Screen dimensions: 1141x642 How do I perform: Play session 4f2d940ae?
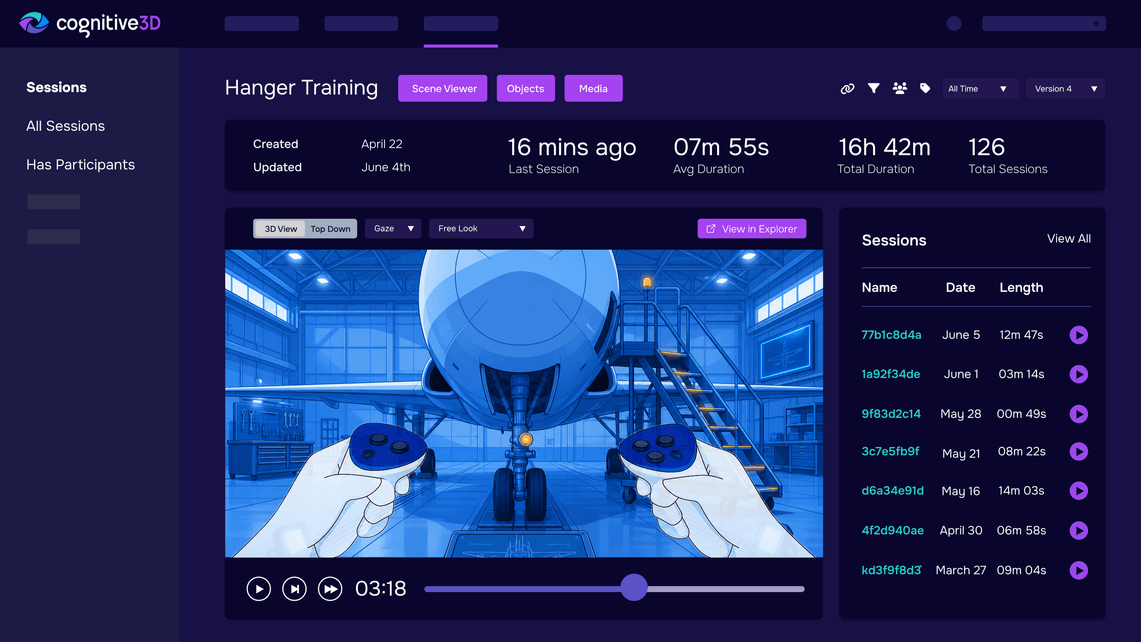pos(1078,531)
